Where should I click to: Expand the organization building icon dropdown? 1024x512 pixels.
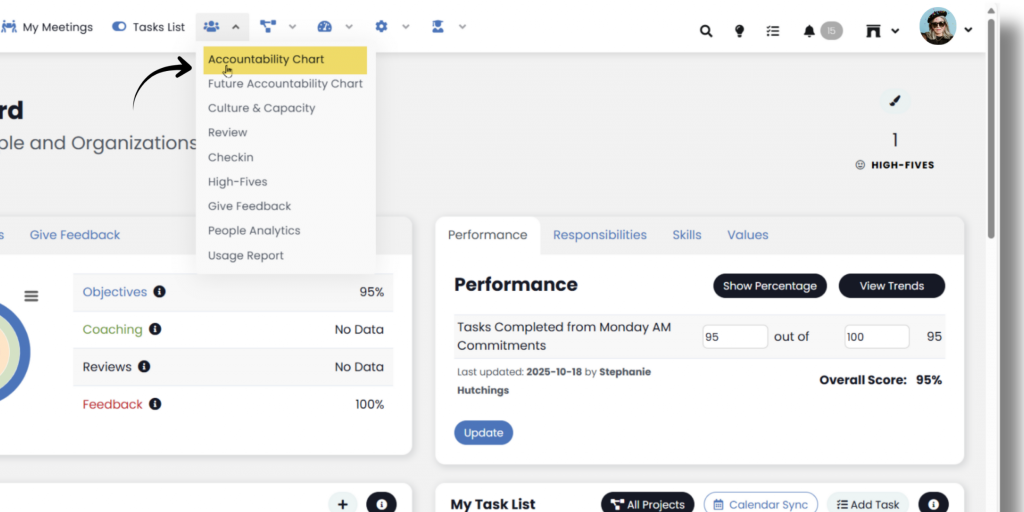pyautogui.click(x=881, y=31)
